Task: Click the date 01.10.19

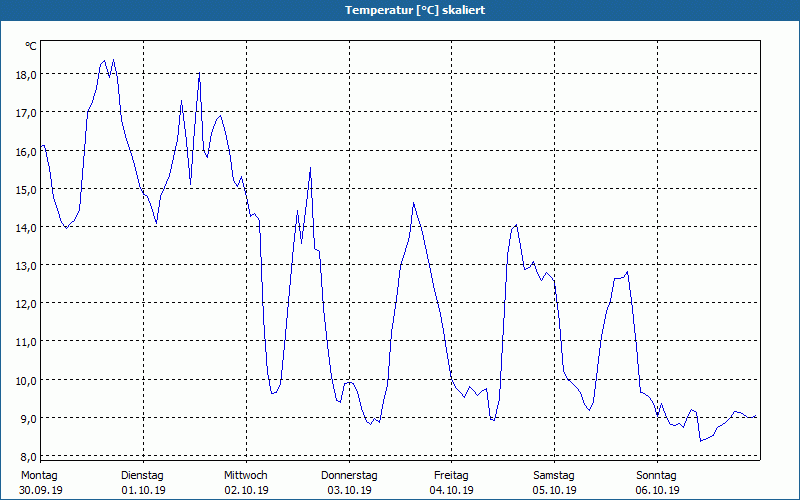Action: click(143, 490)
